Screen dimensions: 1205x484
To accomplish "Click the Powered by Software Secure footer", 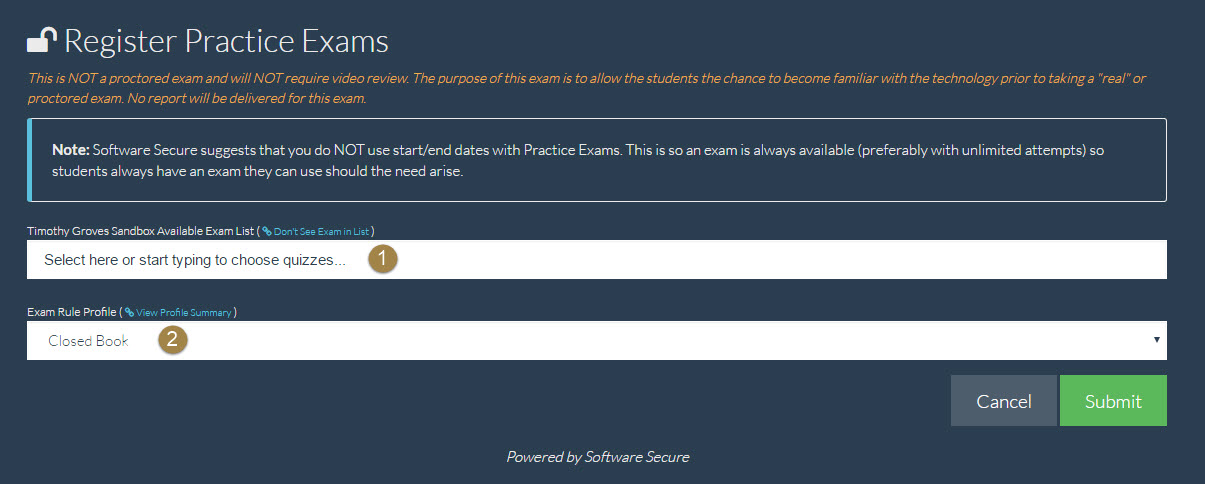I will point(597,457).
